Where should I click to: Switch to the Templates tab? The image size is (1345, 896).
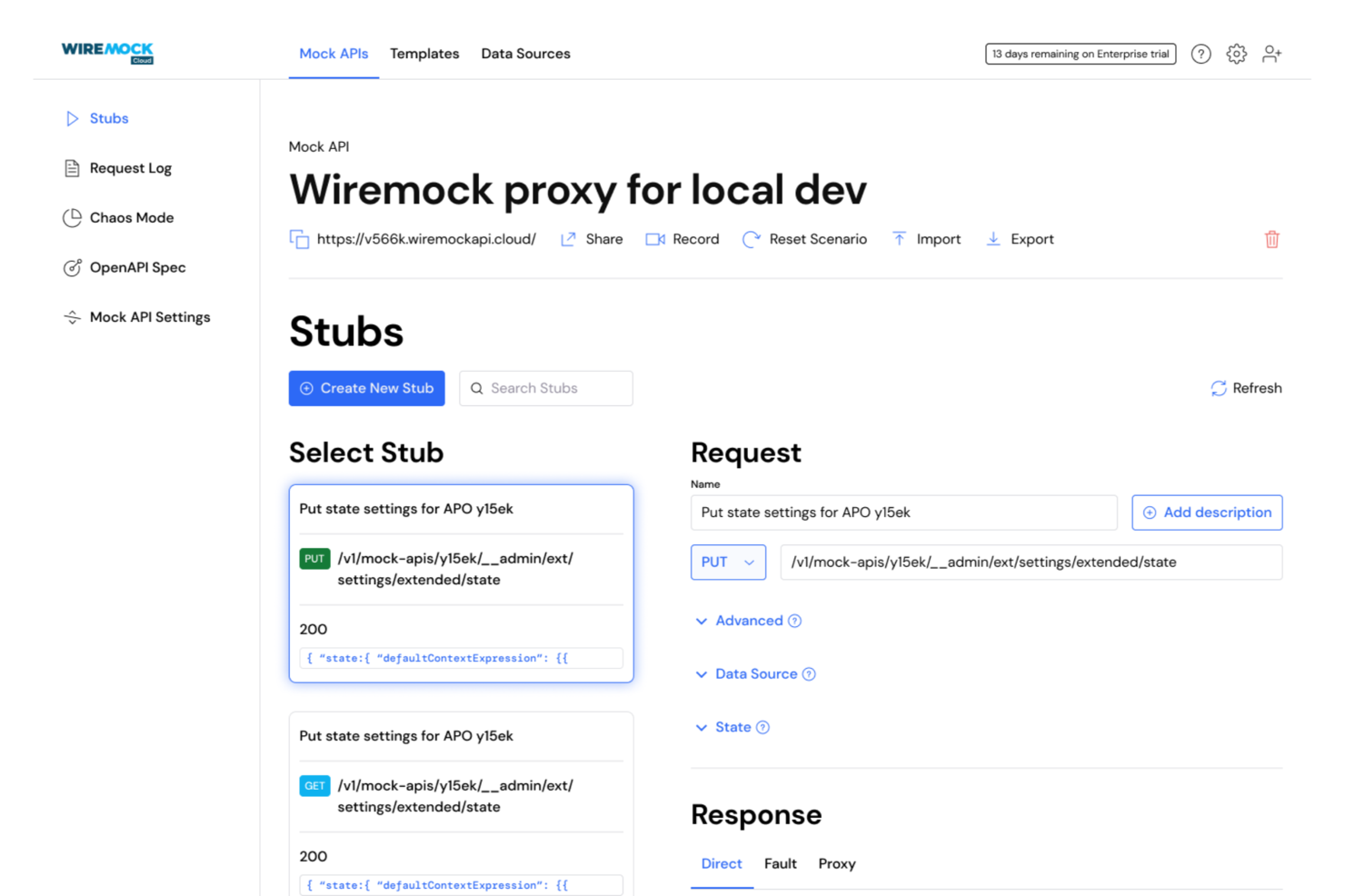[x=424, y=54]
